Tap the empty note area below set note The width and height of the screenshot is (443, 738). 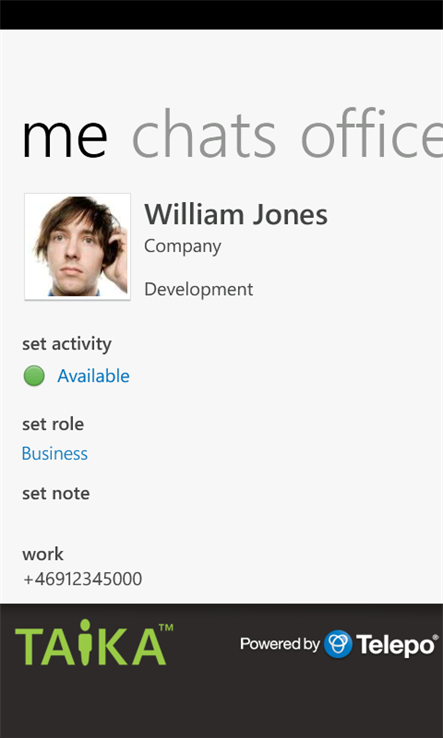point(221,522)
